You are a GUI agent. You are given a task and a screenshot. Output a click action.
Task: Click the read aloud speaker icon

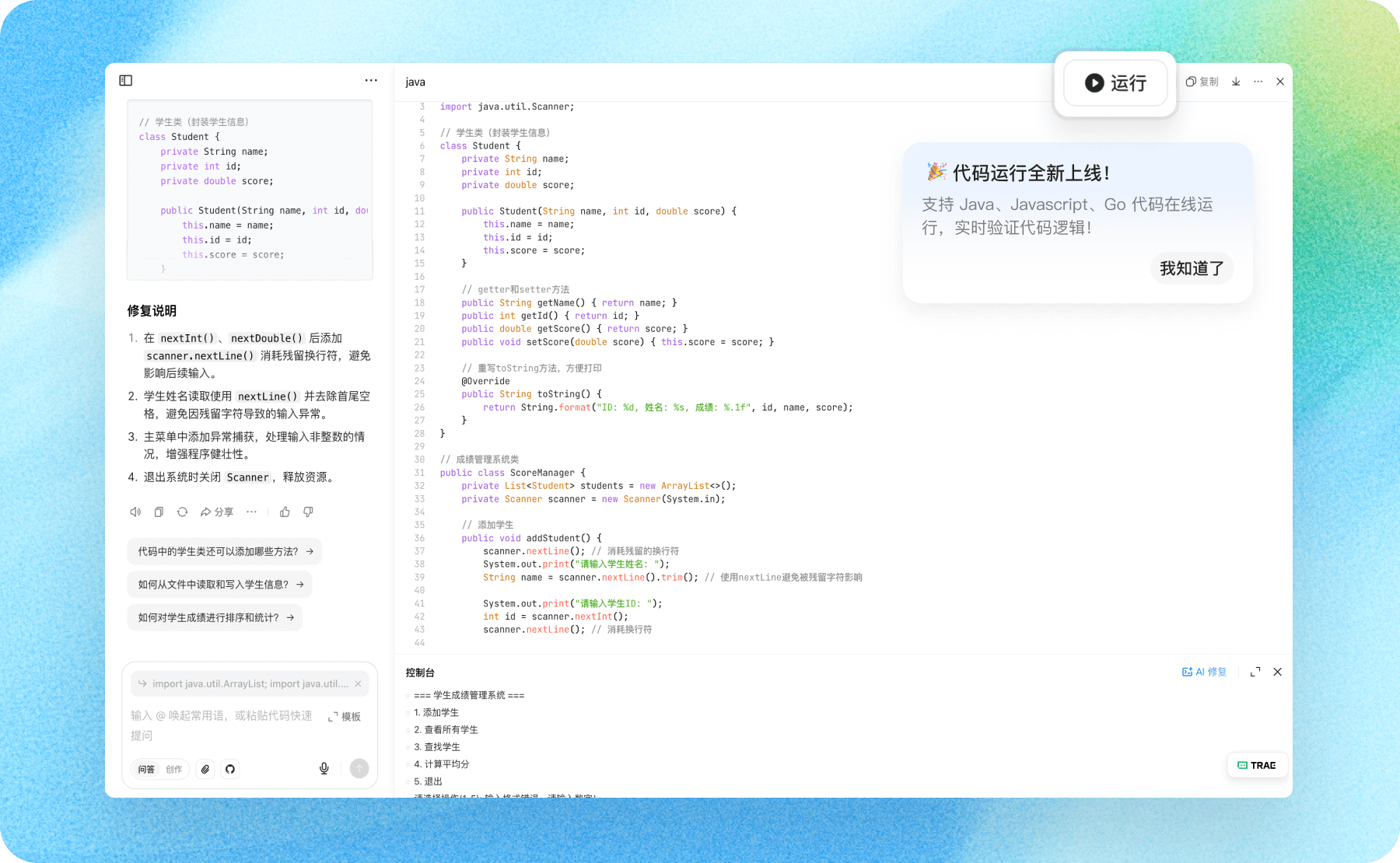tap(135, 512)
